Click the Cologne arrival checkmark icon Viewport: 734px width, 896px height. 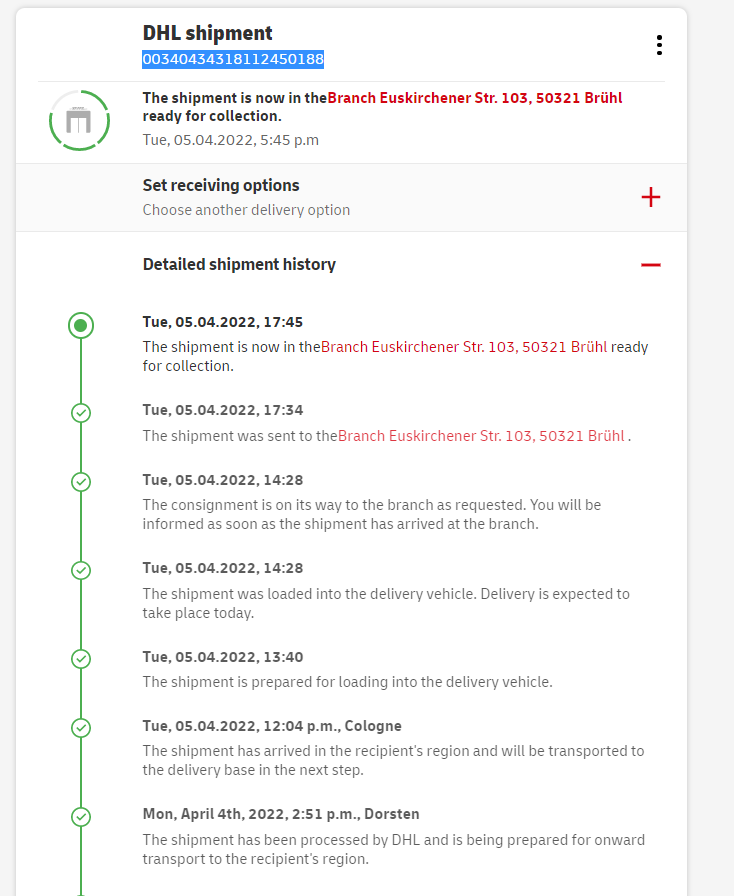coord(81,728)
